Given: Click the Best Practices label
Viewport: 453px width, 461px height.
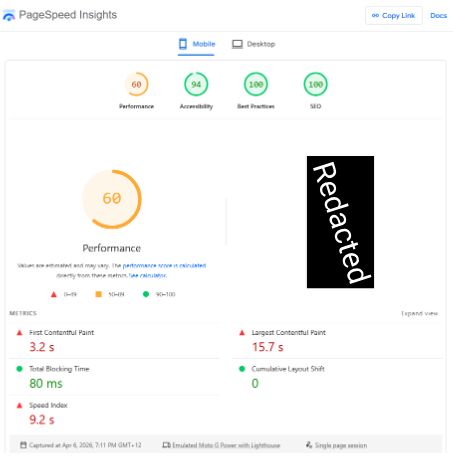Looking at the screenshot, I should pyautogui.click(x=256, y=106).
